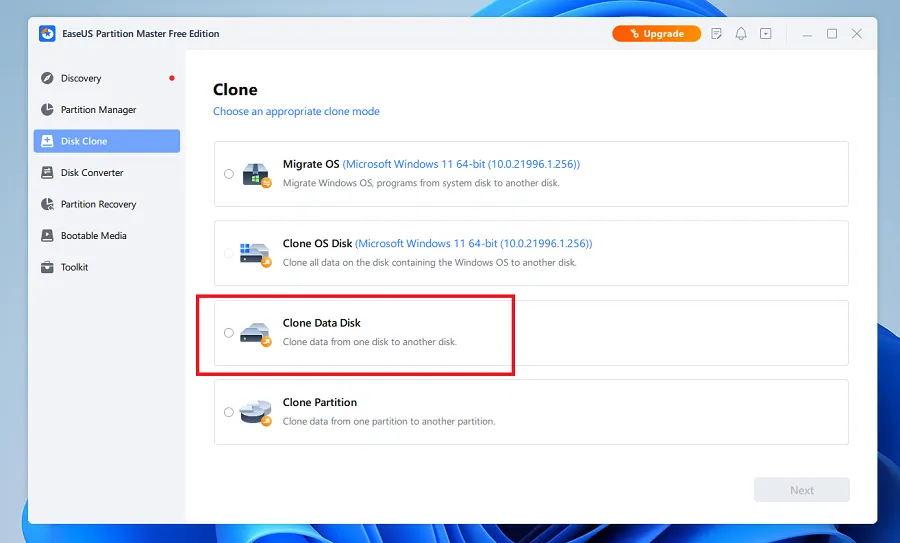
Task: Click the Discovery compass icon
Action: (47, 78)
